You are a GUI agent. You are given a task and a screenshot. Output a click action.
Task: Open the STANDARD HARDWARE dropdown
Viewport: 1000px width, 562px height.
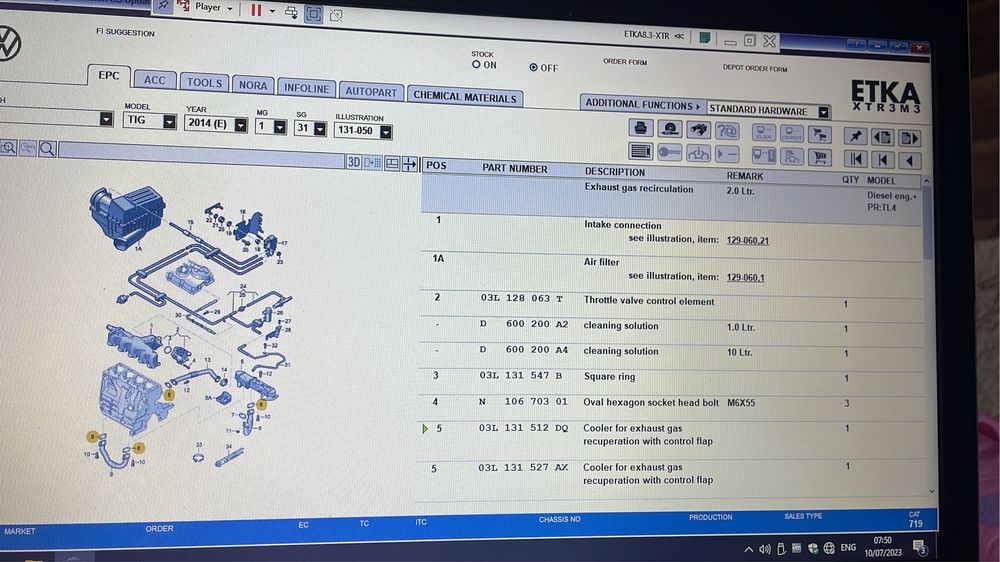[823, 112]
